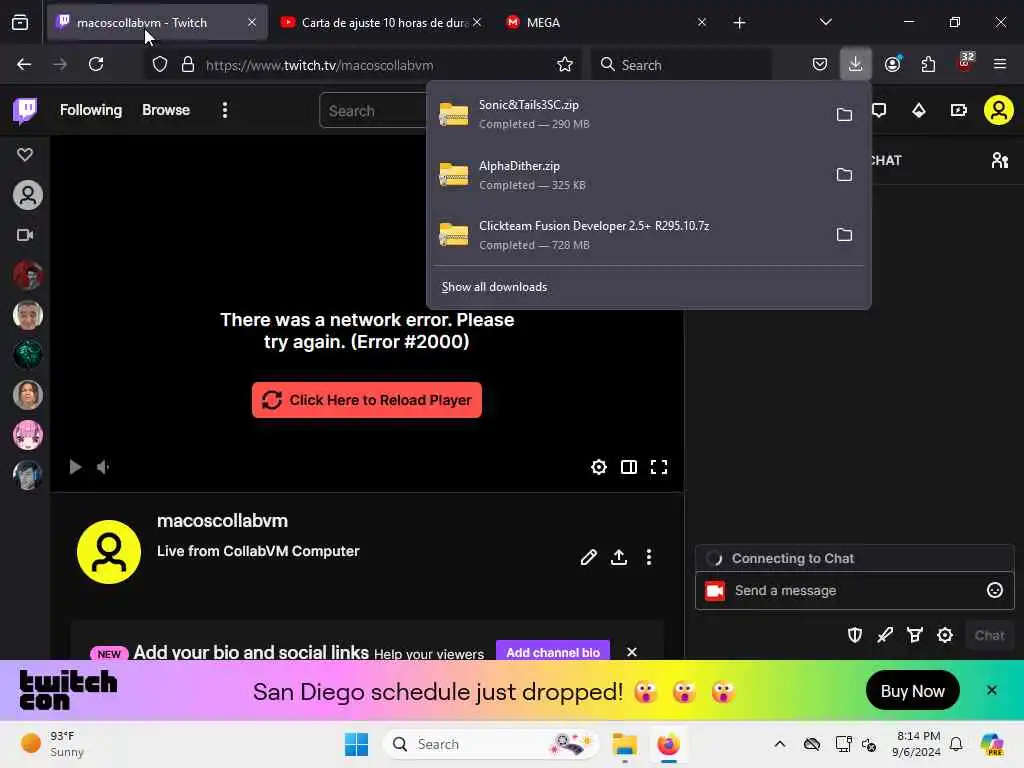Focus the Firefox Search bar
Screen dimensions: 1024x768
(681, 65)
